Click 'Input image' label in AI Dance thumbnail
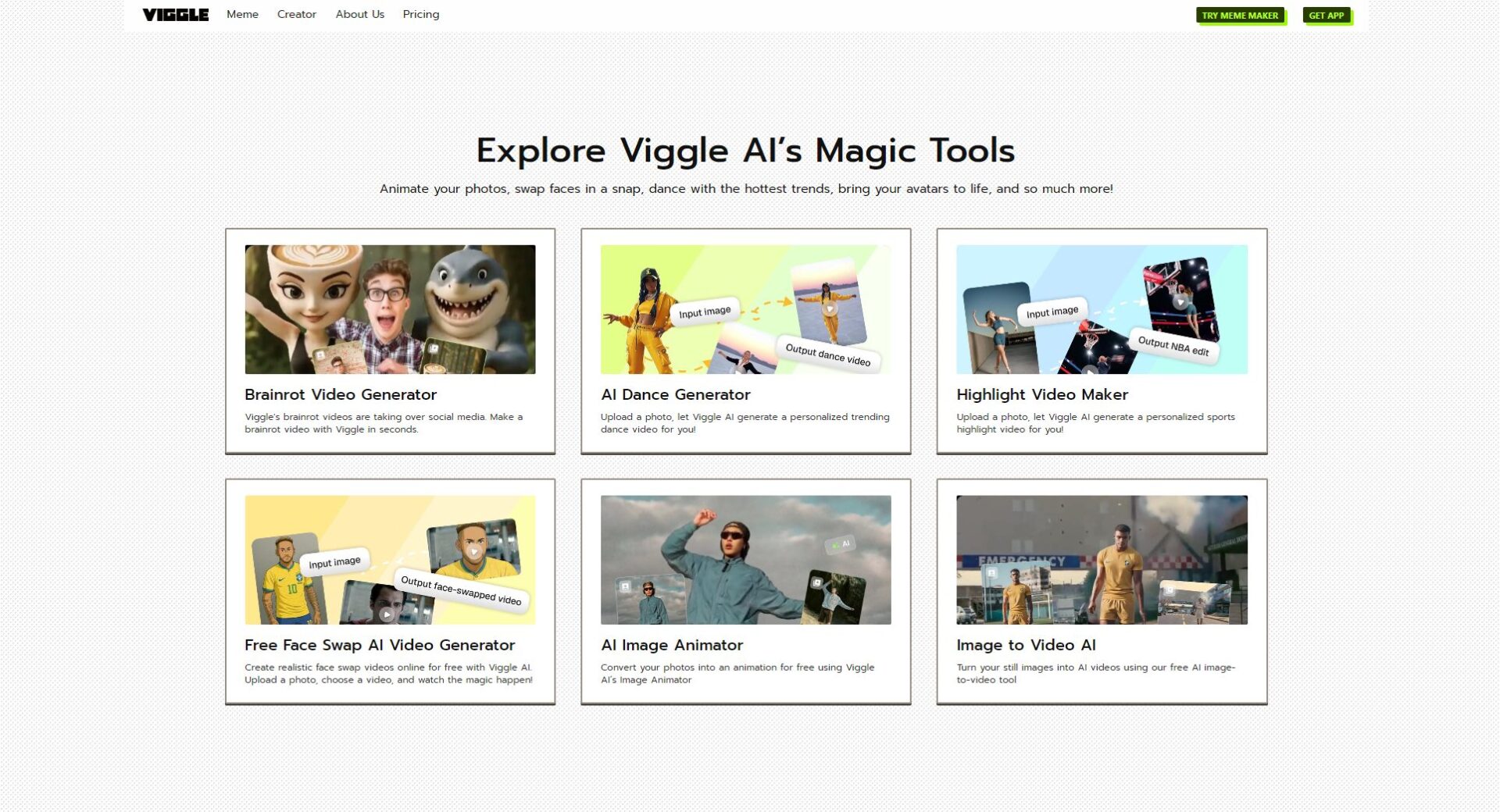The height and width of the screenshot is (812, 1500). click(704, 312)
